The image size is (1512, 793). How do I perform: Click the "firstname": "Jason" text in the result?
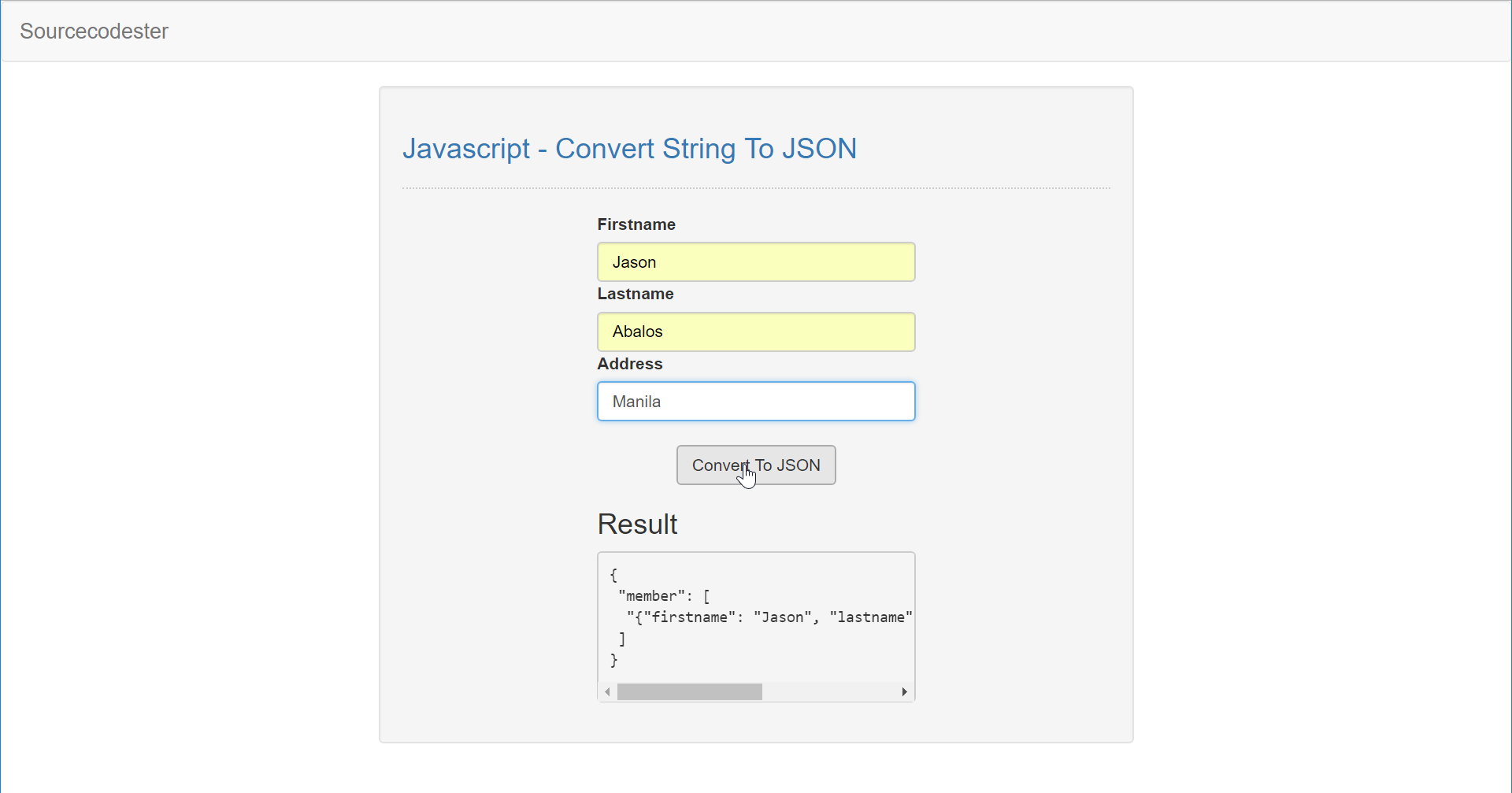point(713,617)
